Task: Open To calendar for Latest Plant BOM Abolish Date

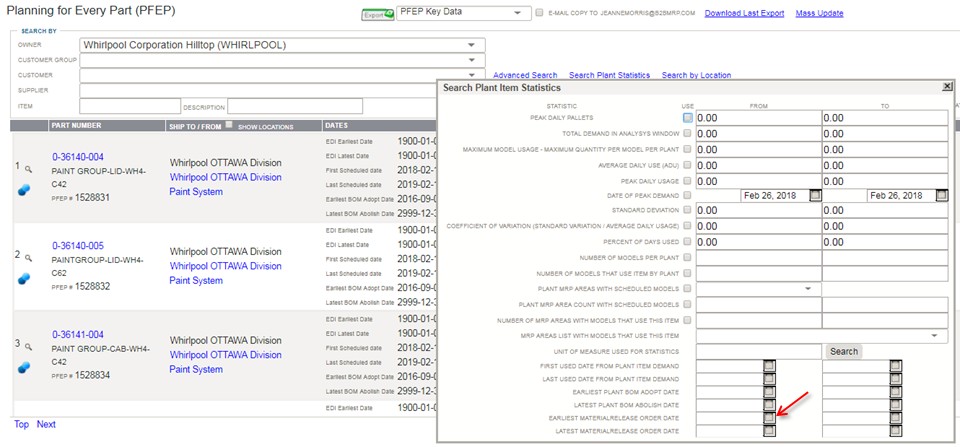Action: point(896,405)
